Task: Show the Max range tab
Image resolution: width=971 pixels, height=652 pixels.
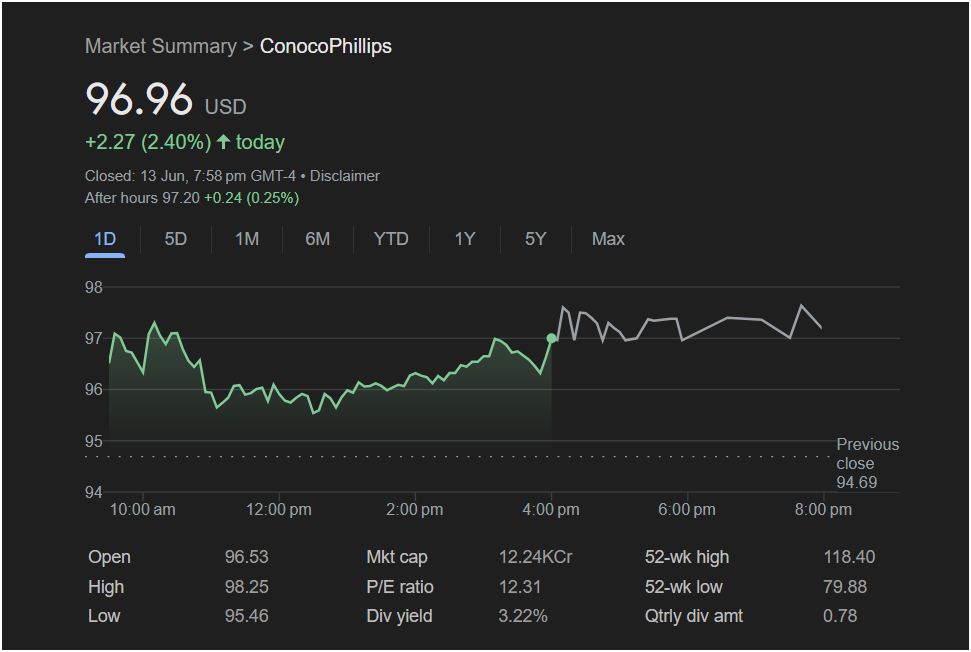Action: pyautogui.click(x=607, y=239)
